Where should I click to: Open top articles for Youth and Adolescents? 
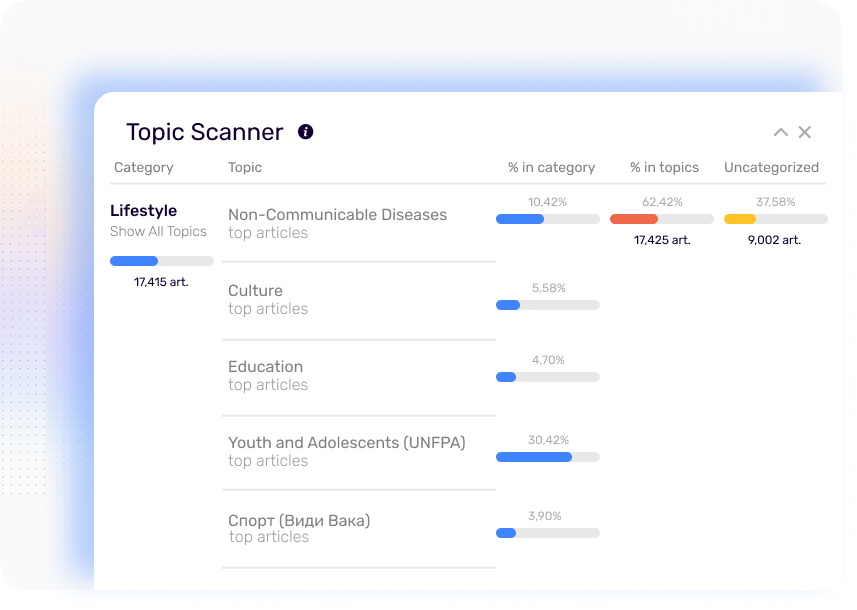(268, 461)
